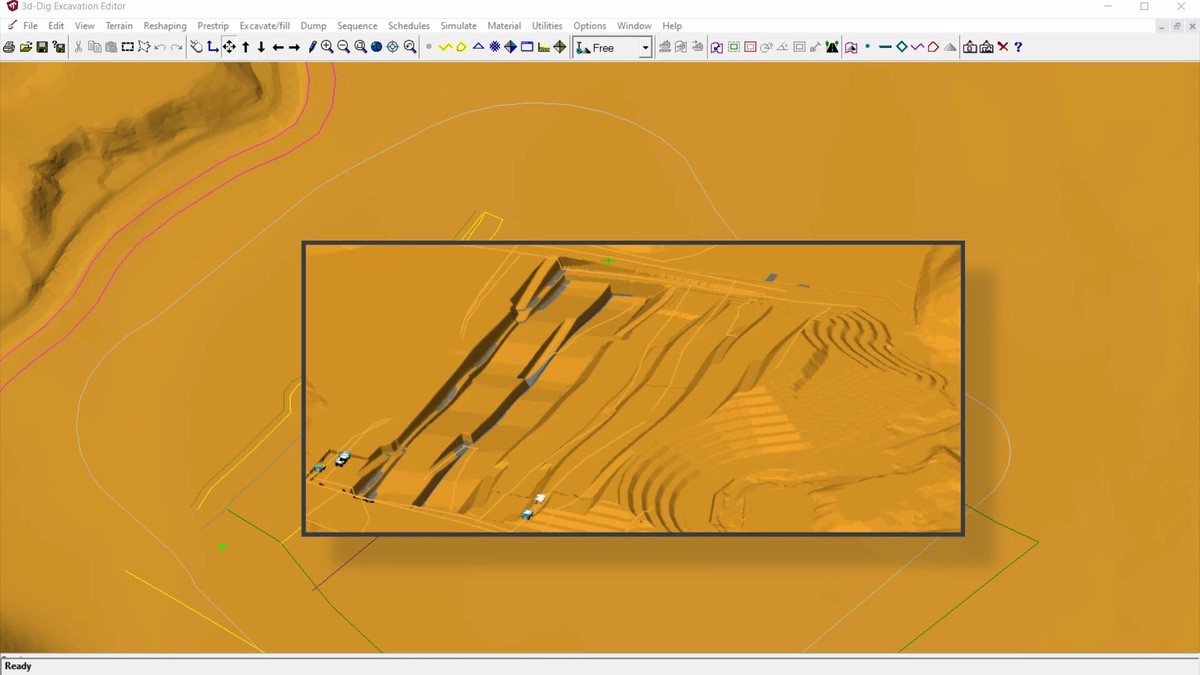Image resolution: width=1200 pixels, height=675 pixels.
Task: Open the Dump menu
Action: pyautogui.click(x=313, y=26)
